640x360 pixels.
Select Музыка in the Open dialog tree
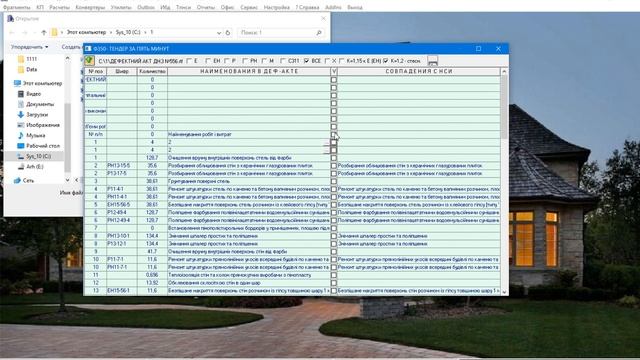click(31, 136)
